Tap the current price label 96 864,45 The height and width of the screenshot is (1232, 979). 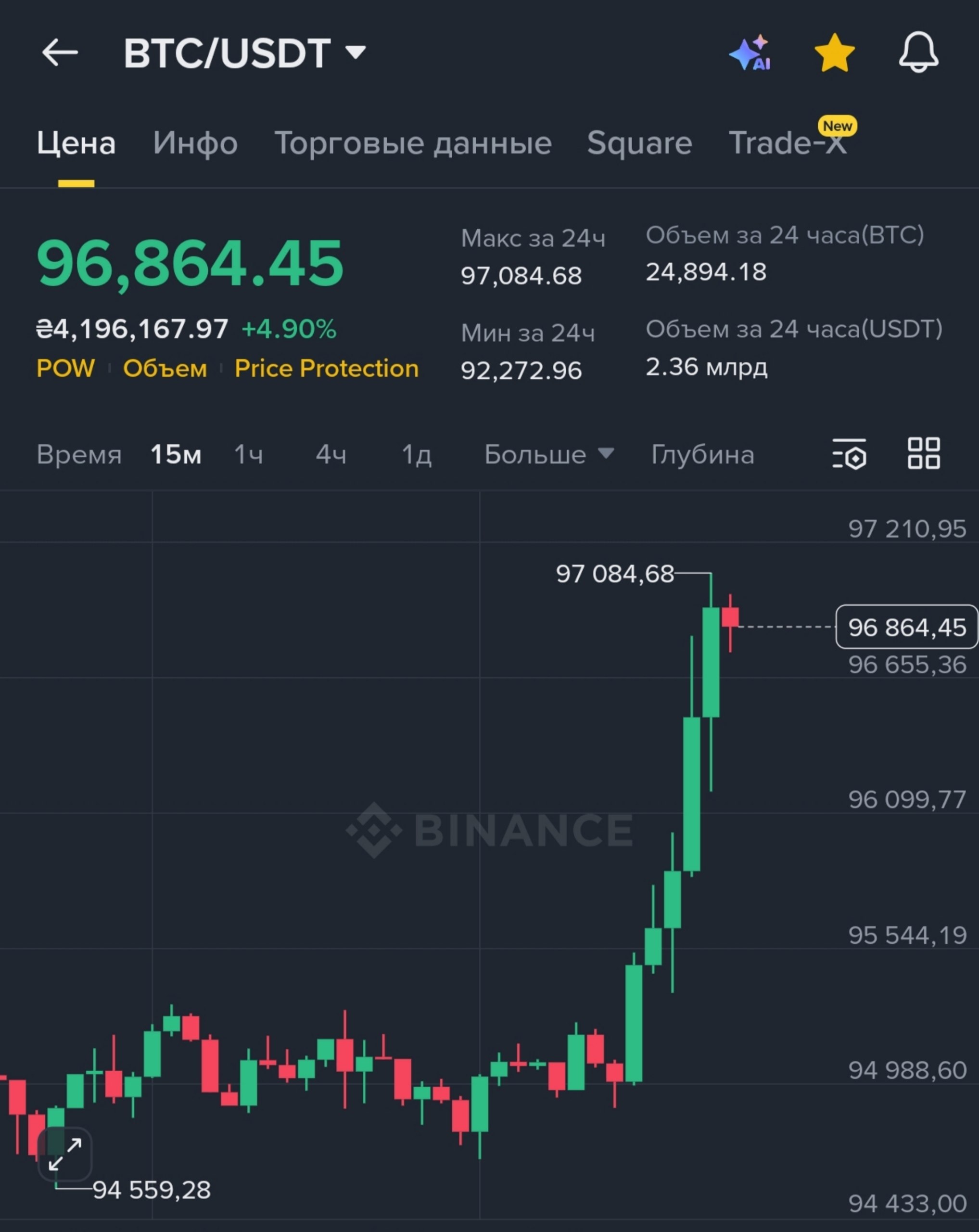(906, 627)
